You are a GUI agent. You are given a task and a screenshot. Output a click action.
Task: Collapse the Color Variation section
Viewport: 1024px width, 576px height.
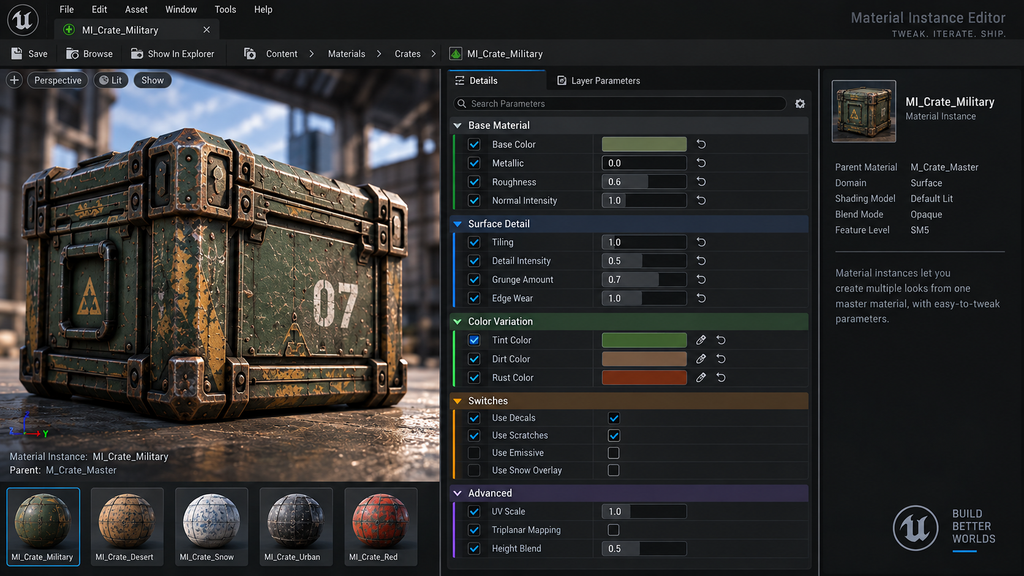pyautogui.click(x=458, y=321)
